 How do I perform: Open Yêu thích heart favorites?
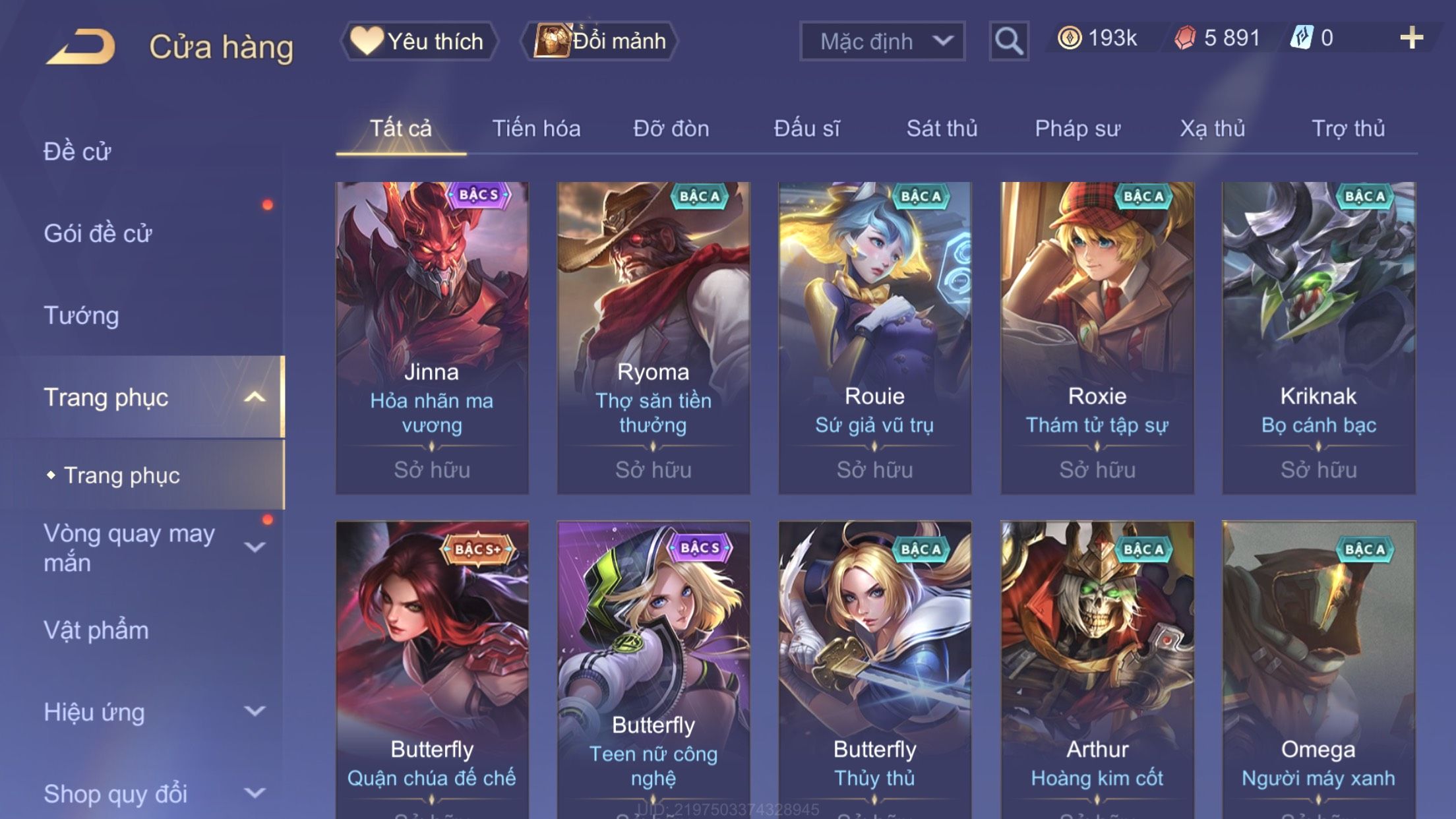click(418, 41)
